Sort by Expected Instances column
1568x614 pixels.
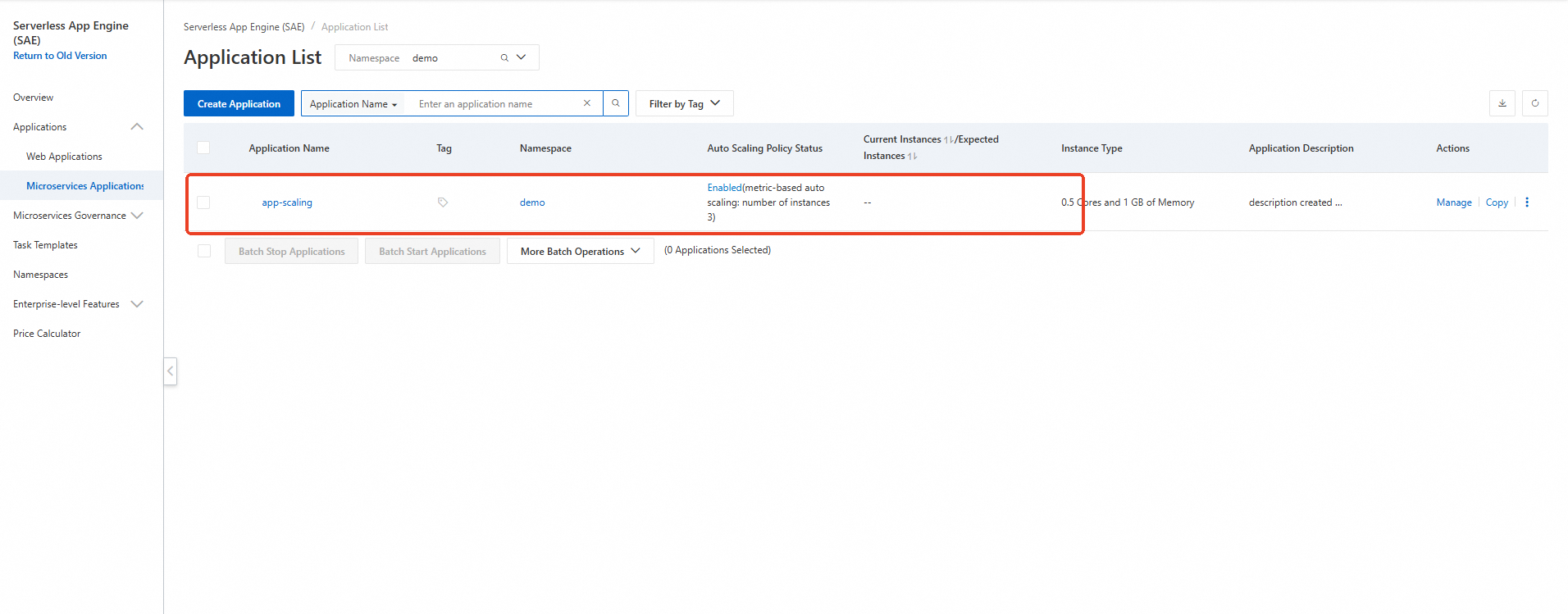(x=913, y=157)
